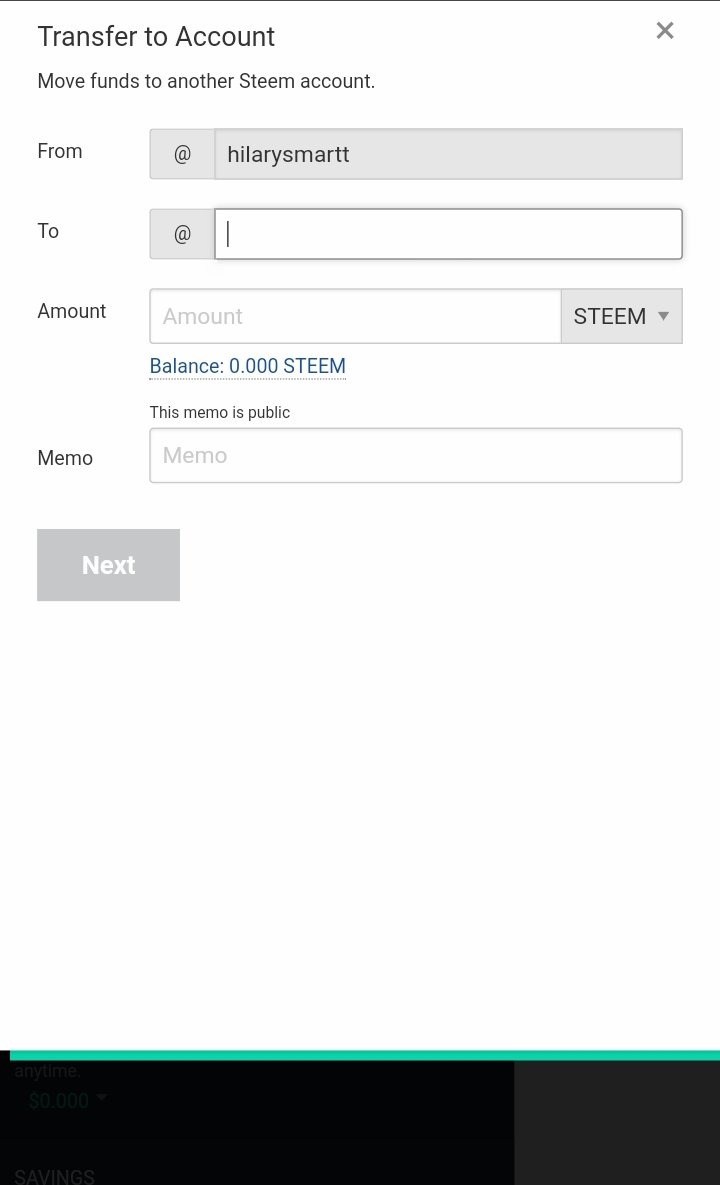Click the 'This memo is public' note

219,412
